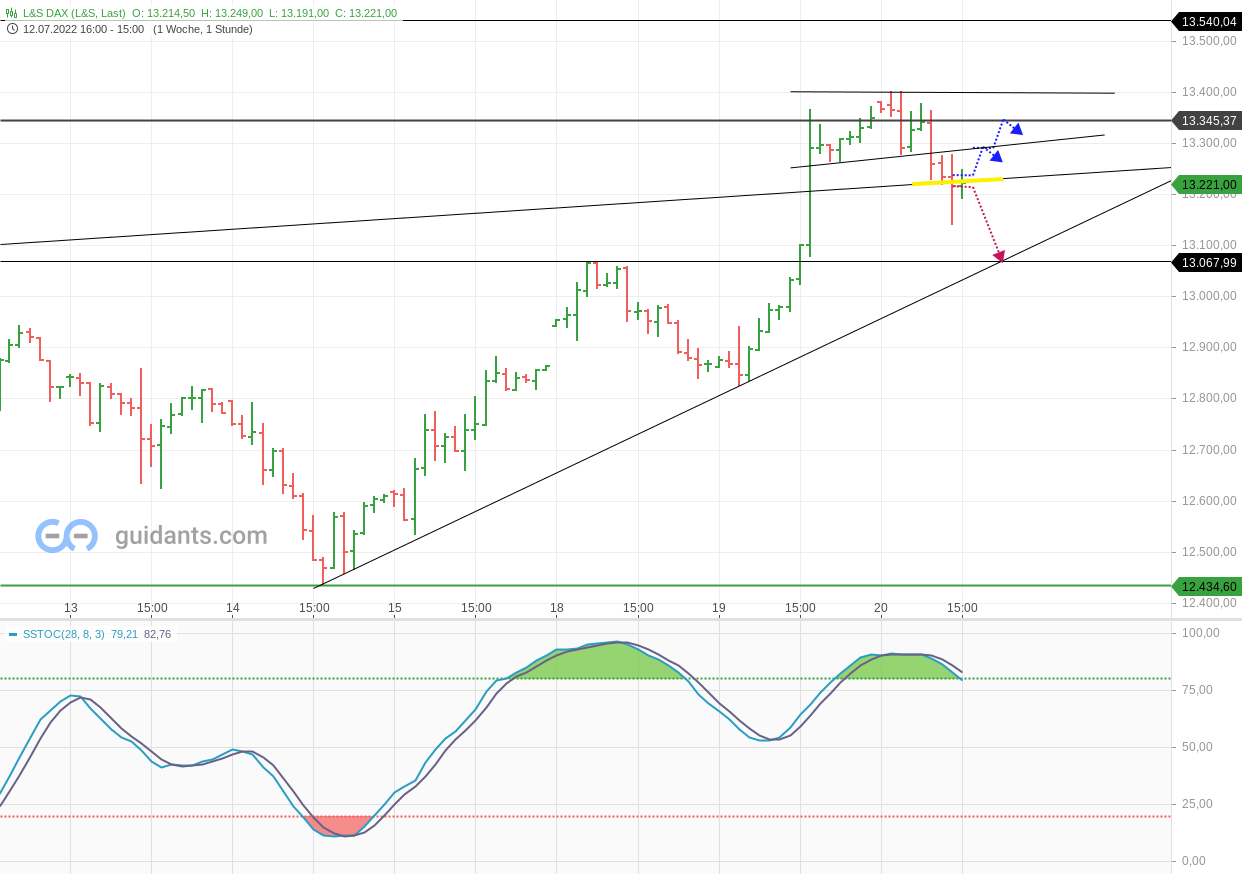Click the clock icon next to the date range
This screenshot has width=1242, height=874.
point(11,29)
